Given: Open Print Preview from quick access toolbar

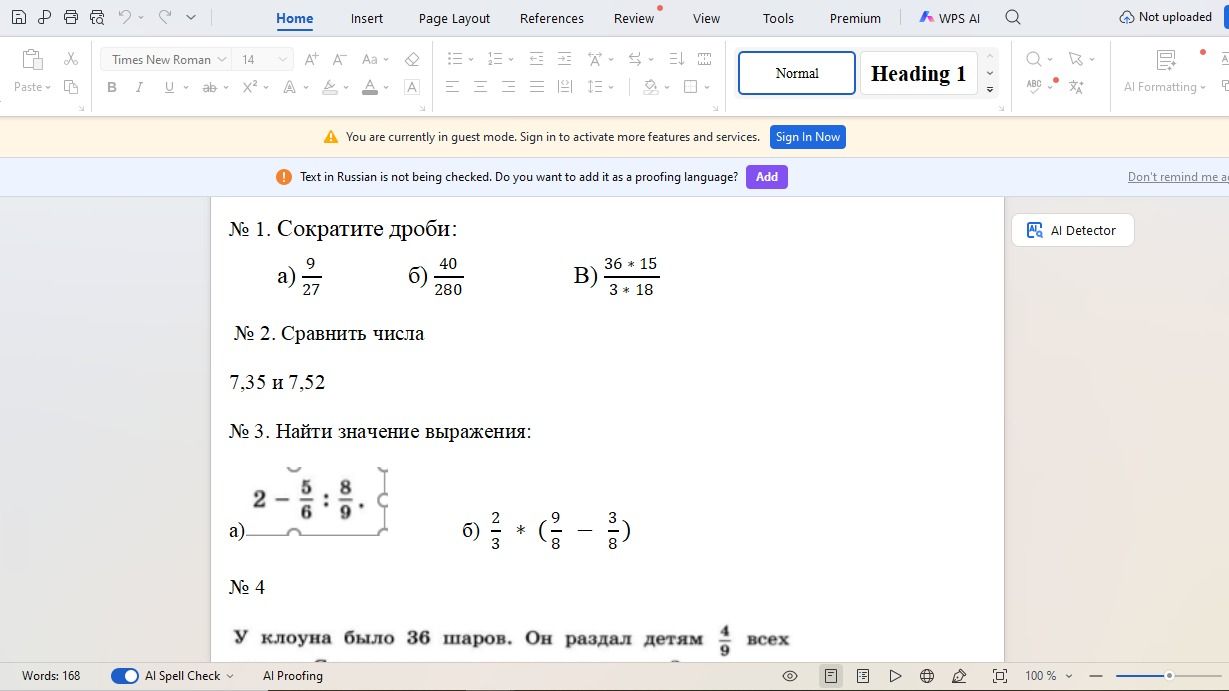Looking at the screenshot, I should tap(96, 17).
